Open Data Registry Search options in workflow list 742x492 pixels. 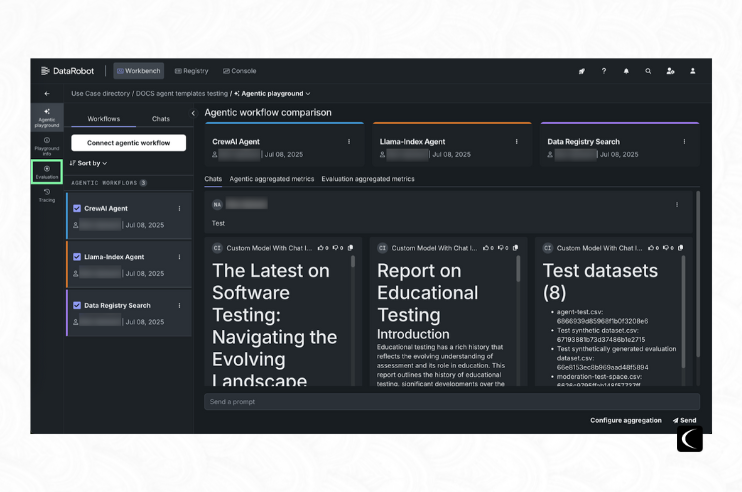click(x=179, y=306)
